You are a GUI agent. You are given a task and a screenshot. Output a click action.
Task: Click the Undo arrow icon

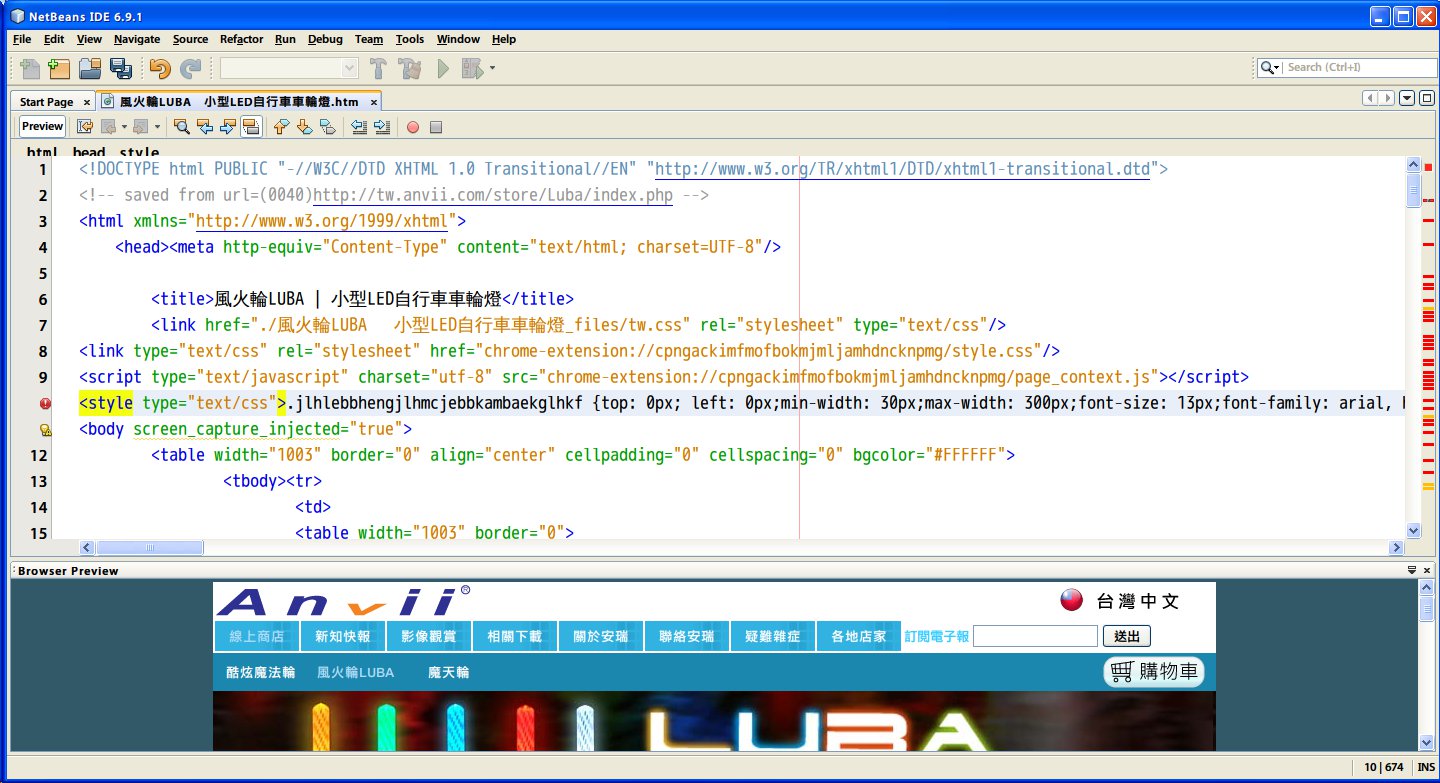pos(159,68)
